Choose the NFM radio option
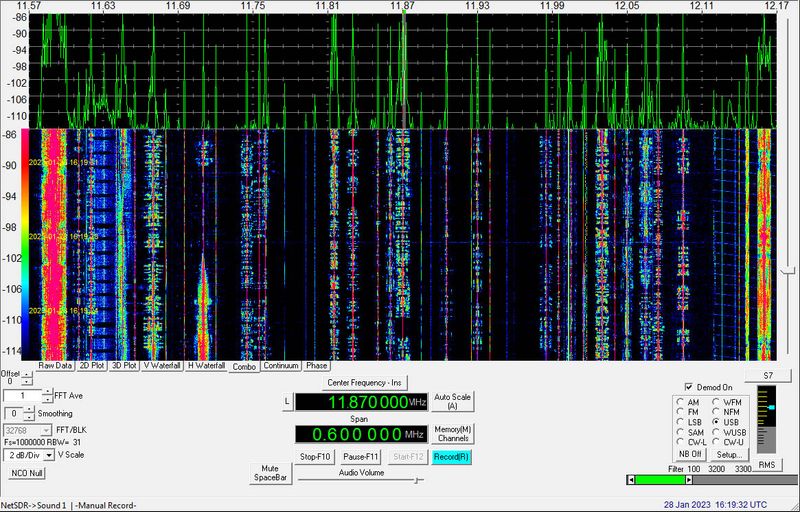The width and height of the screenshot is (800, 512). (716, 412)
